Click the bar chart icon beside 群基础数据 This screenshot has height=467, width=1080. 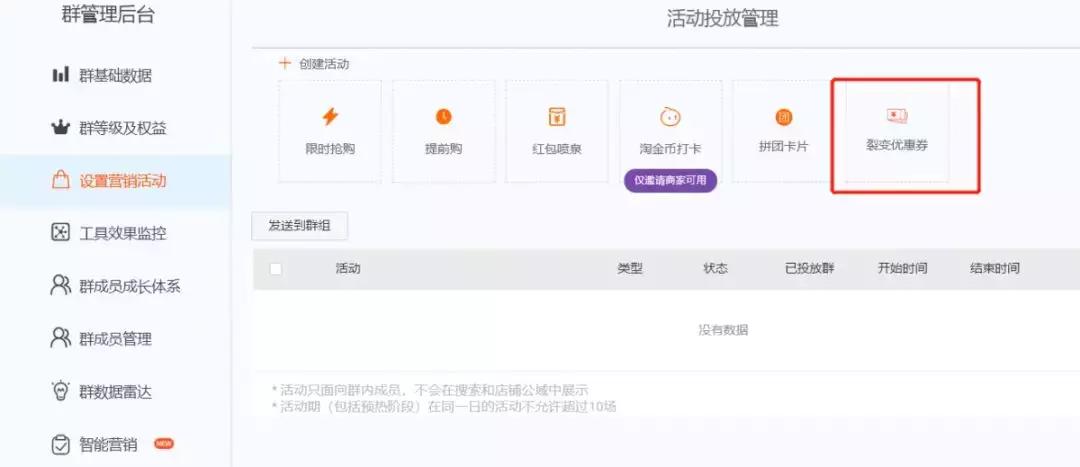tap(61, 74)
